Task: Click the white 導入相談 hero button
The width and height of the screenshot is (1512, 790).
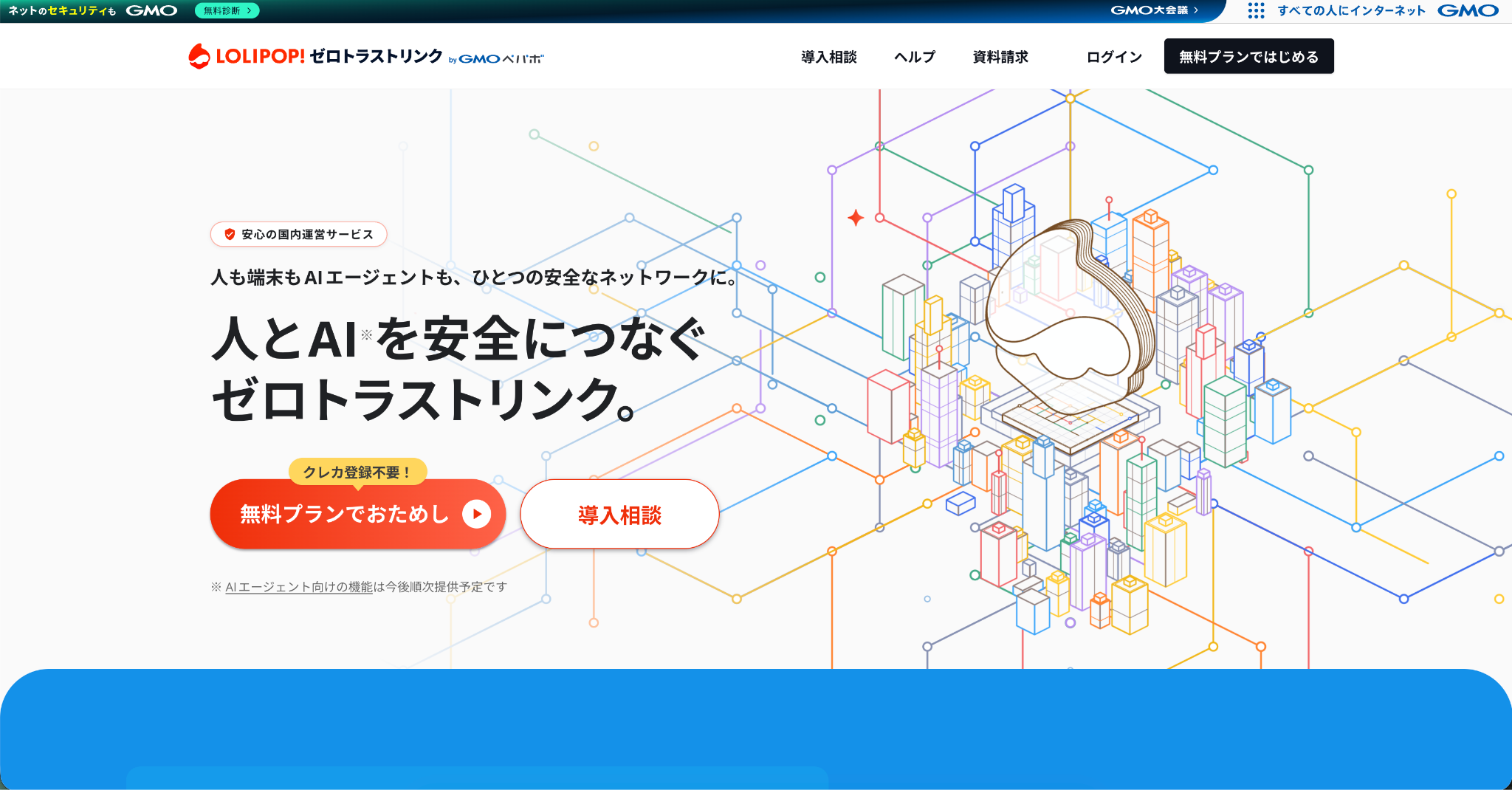Action: [x=619, y=515]
